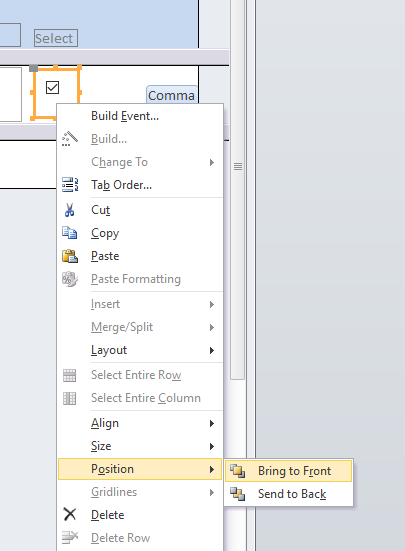
Task: Click the Position menu entry label
Action: [112, 469]
